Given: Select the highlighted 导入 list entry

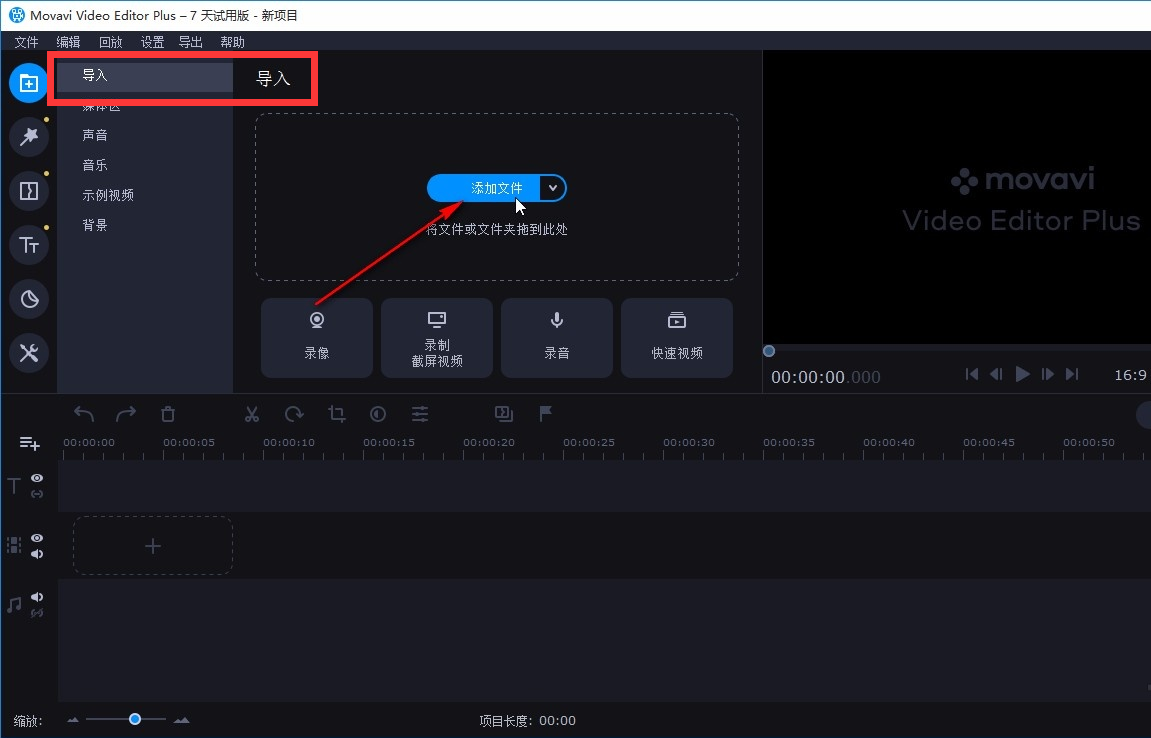Looking at the screenshot, I should [x=145, y=76].
